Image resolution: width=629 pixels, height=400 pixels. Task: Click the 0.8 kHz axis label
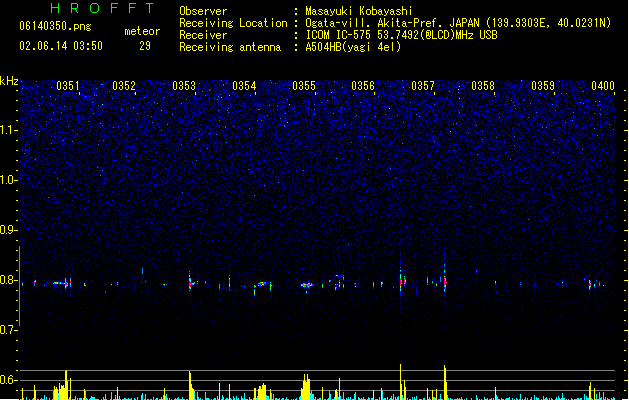8,280
